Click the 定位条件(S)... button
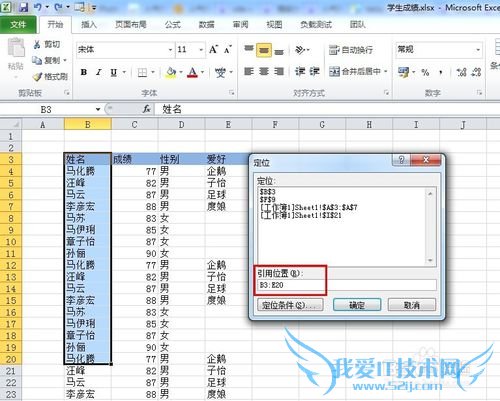Viewport: 500px width, 401px height. (x=290, y=305)
